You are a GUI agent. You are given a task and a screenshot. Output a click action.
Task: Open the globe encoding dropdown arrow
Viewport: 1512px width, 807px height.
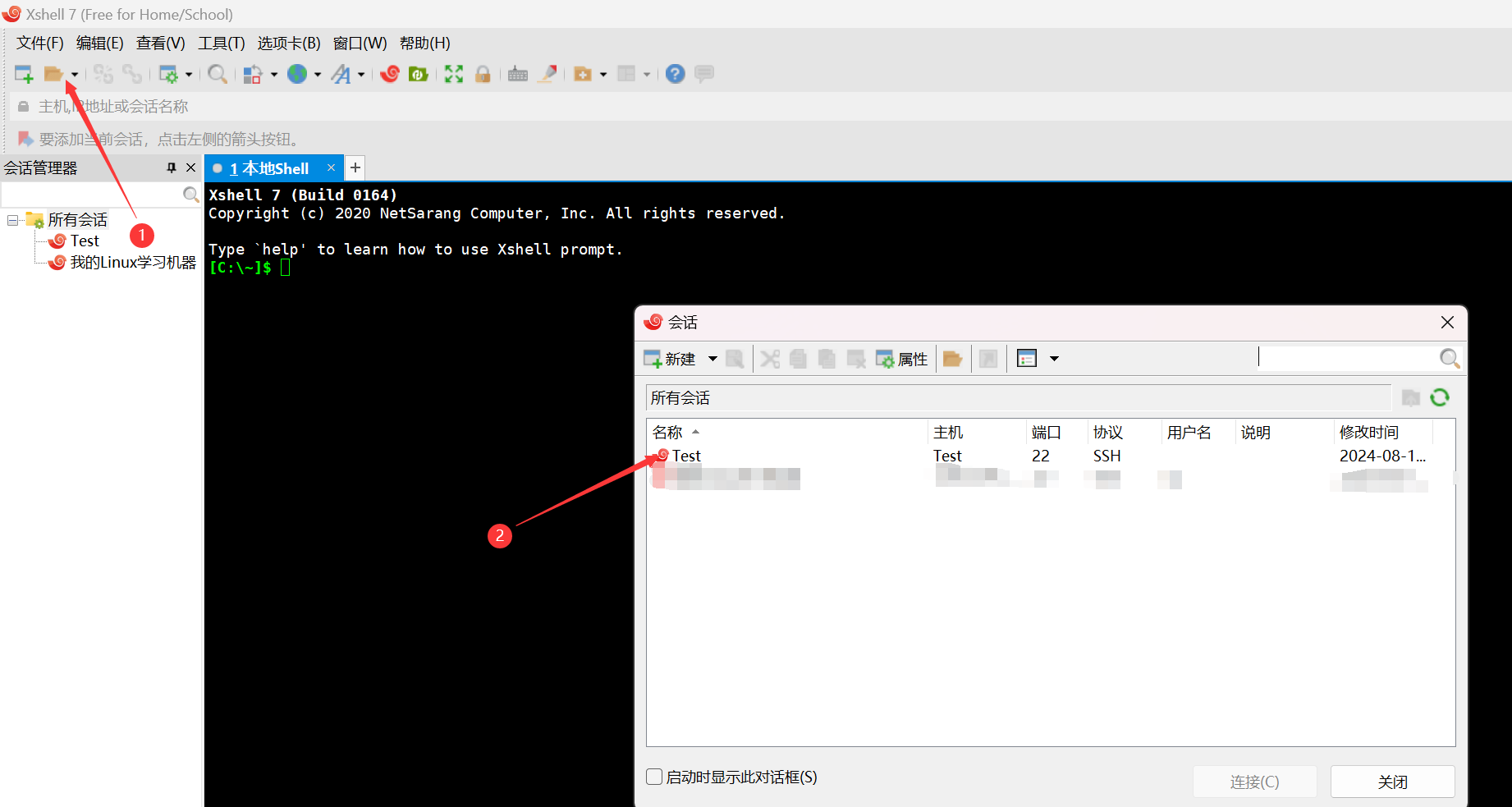(318, 75)
